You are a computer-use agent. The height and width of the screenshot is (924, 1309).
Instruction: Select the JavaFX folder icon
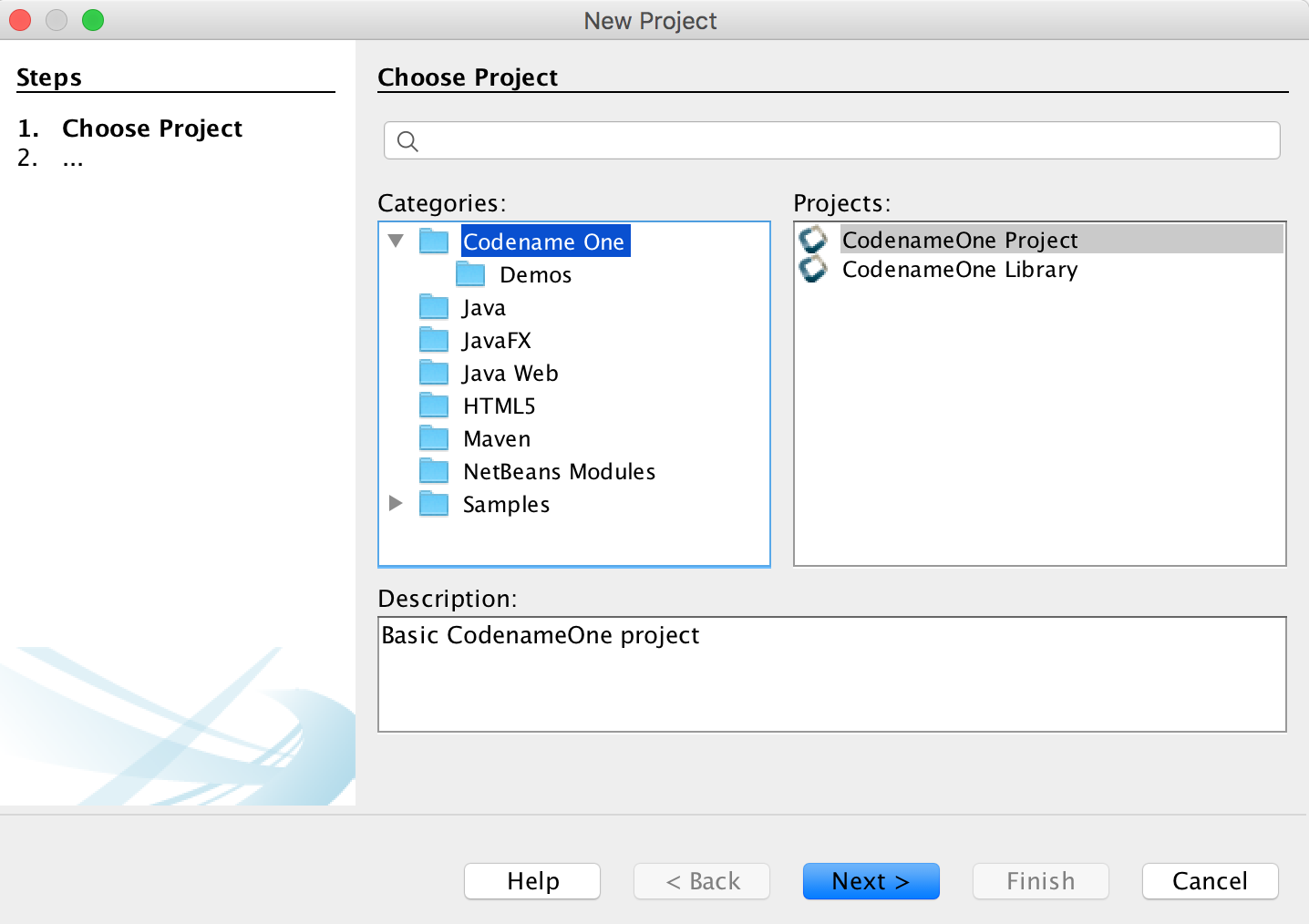point(434,339)
